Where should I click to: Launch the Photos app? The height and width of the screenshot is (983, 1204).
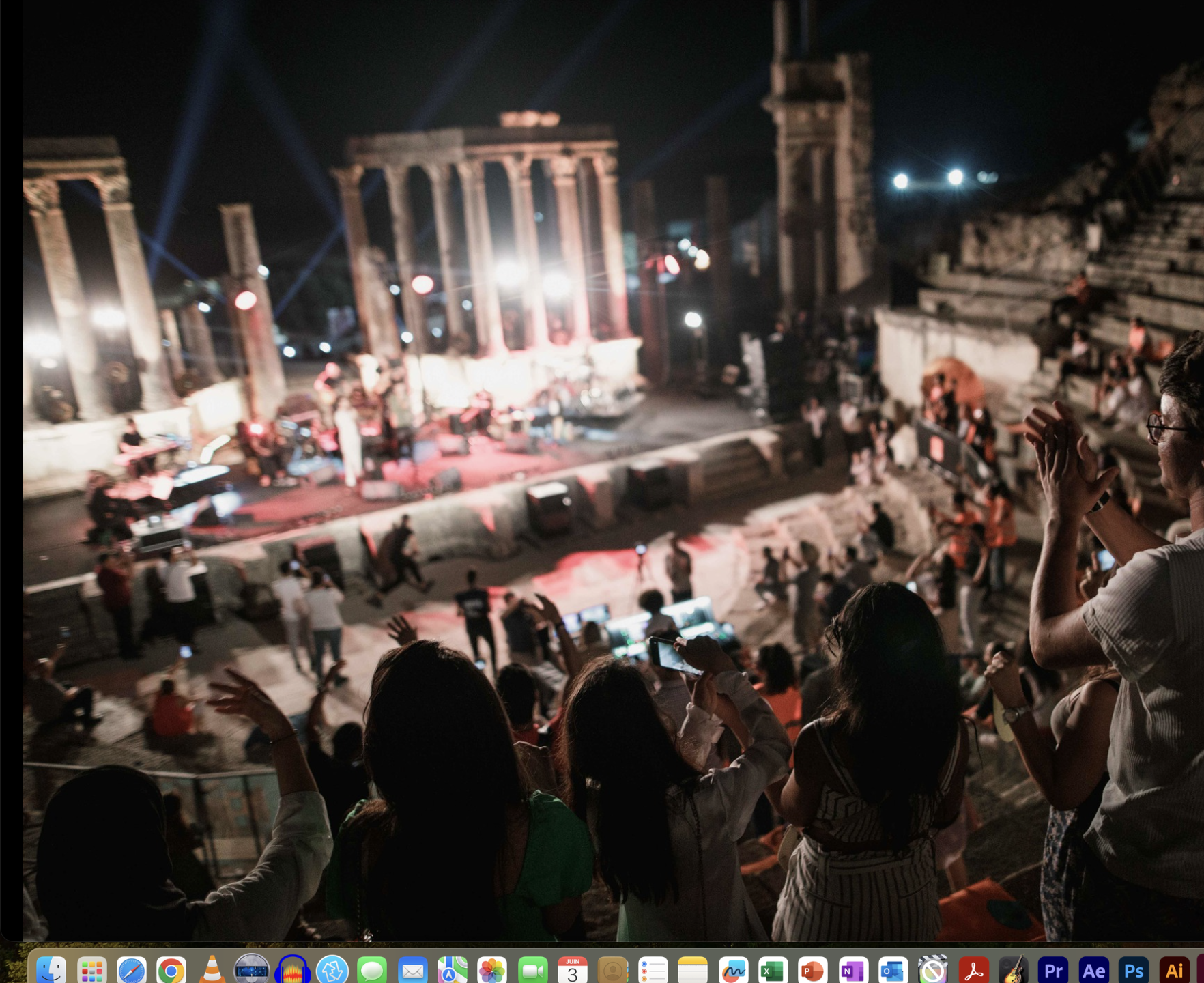point(492,969)
